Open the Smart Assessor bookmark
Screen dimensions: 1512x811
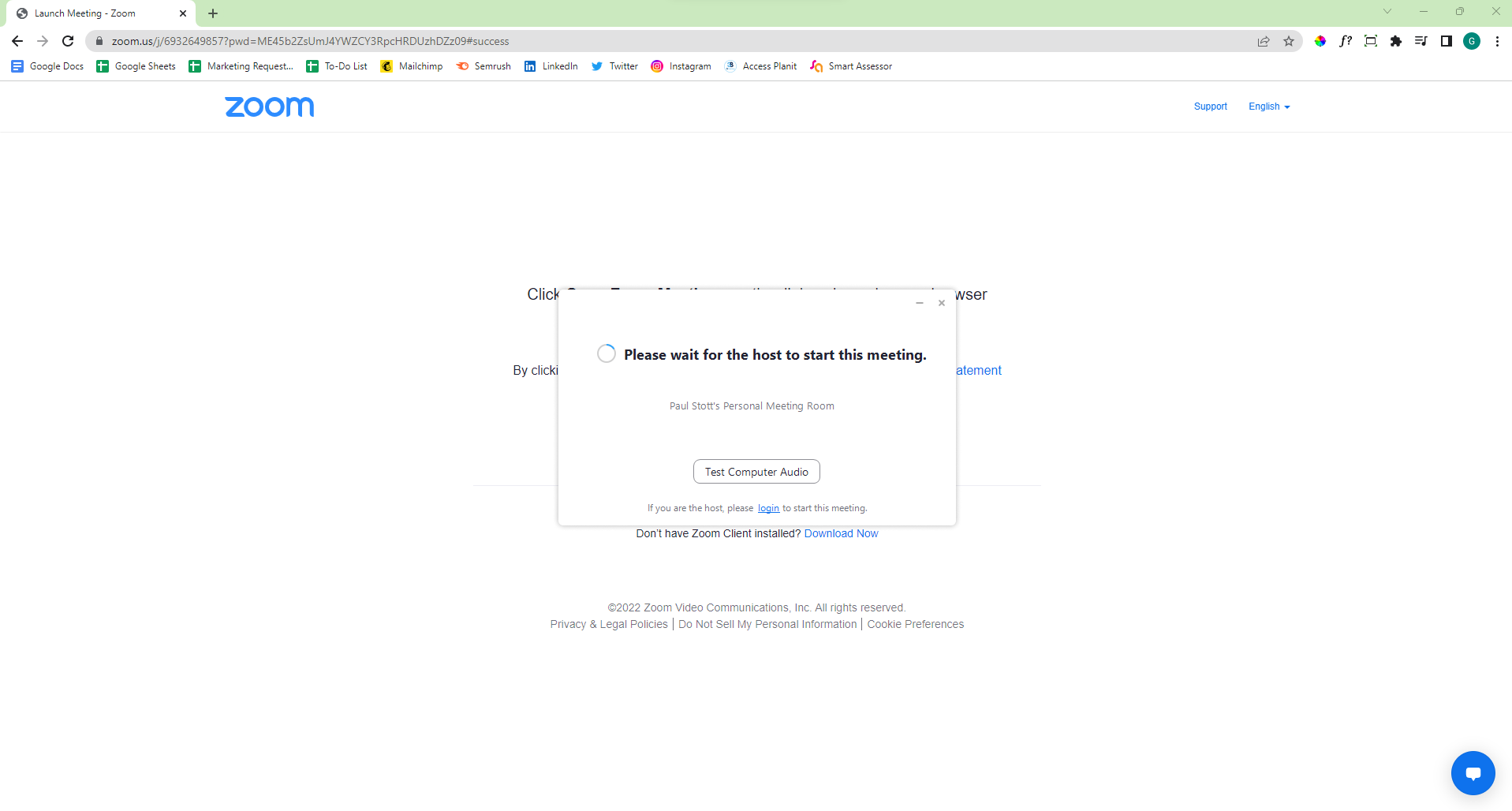(852, 66)
